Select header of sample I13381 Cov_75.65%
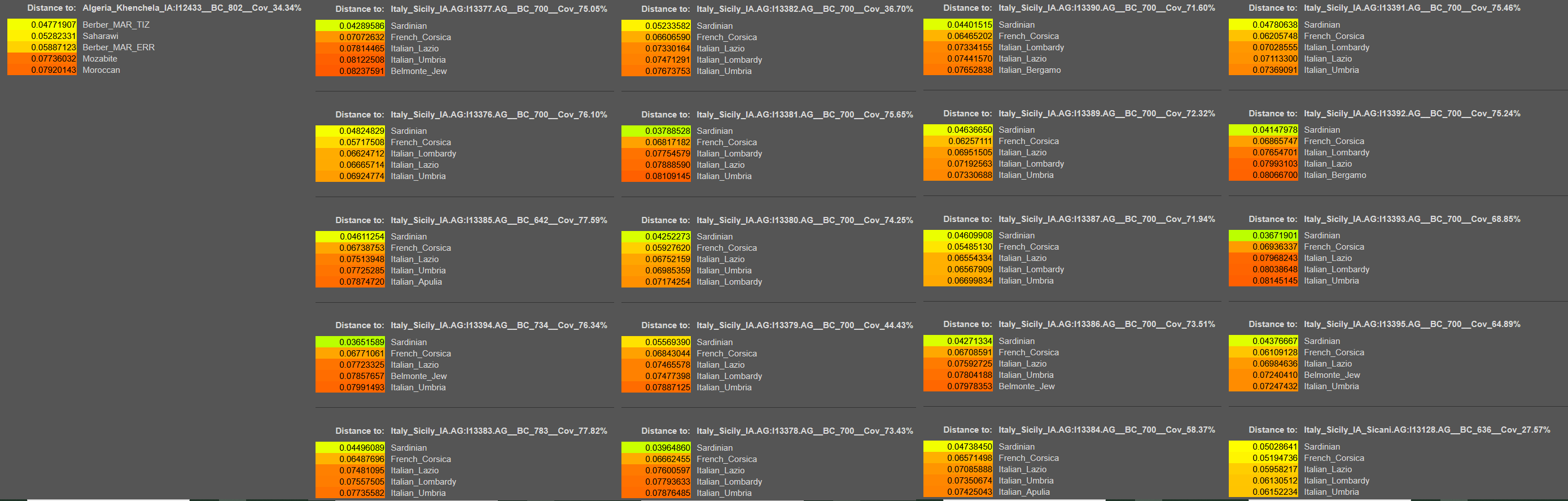 pyautogui.click(x=805, y=115)
